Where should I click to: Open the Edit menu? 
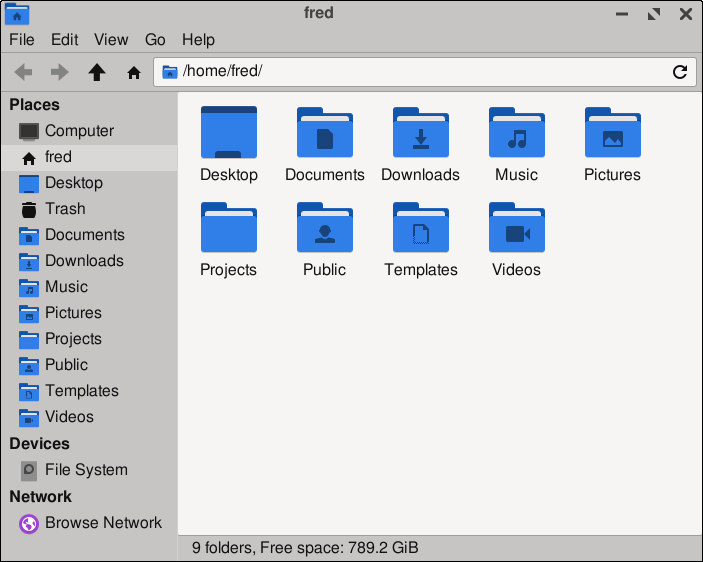(x=65, y=39)
